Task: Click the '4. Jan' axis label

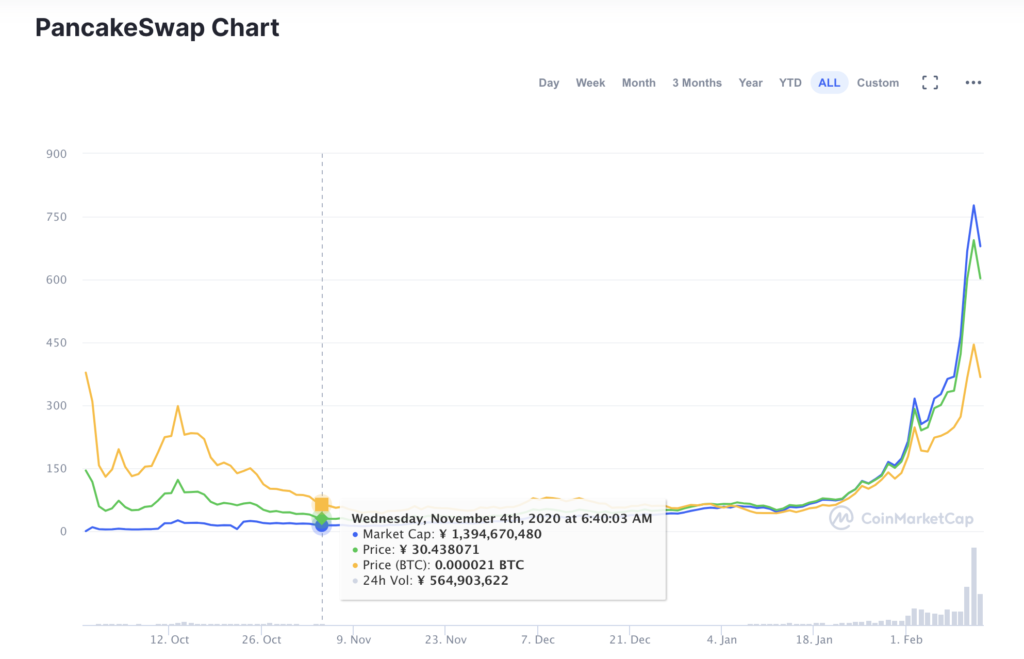Action: point(722,639)
